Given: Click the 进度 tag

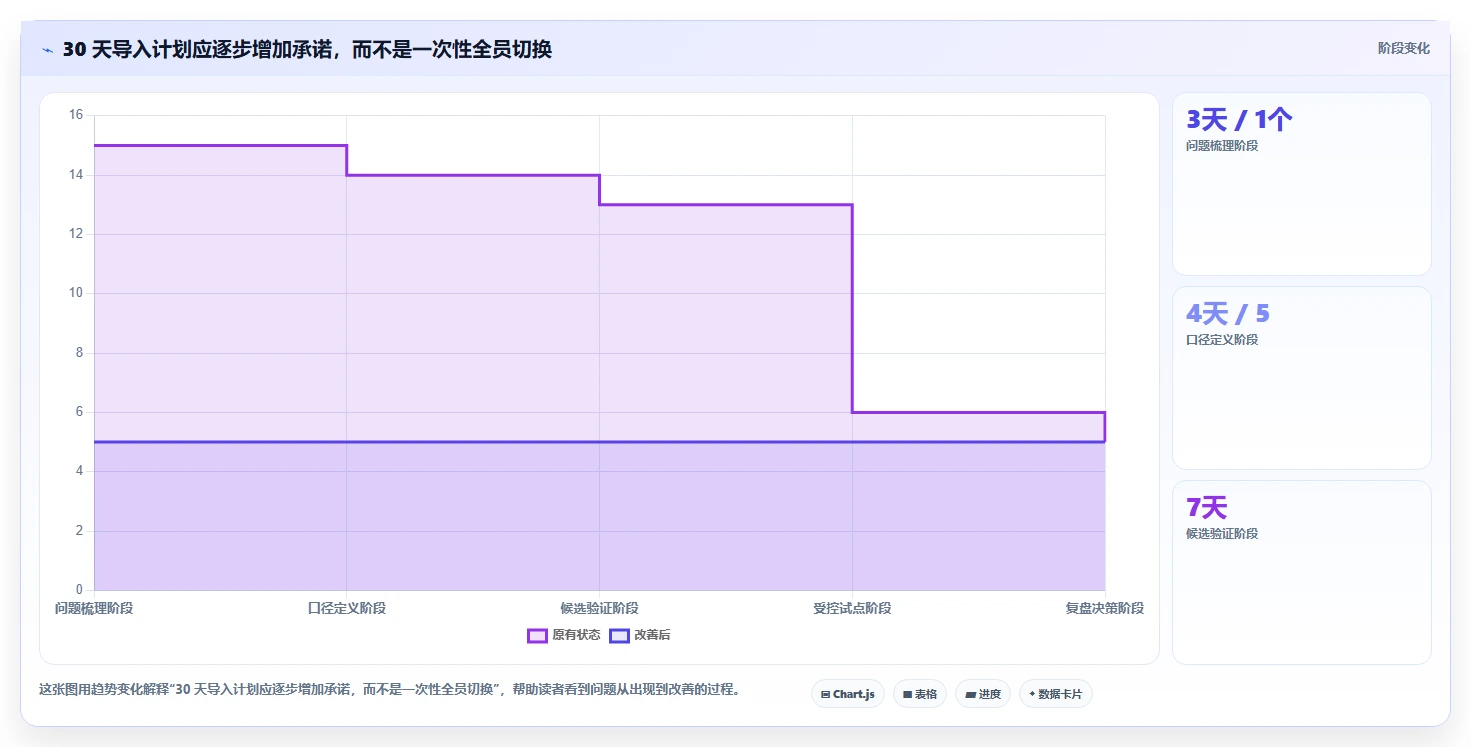Looking at the screenshot, I should 983,694.
